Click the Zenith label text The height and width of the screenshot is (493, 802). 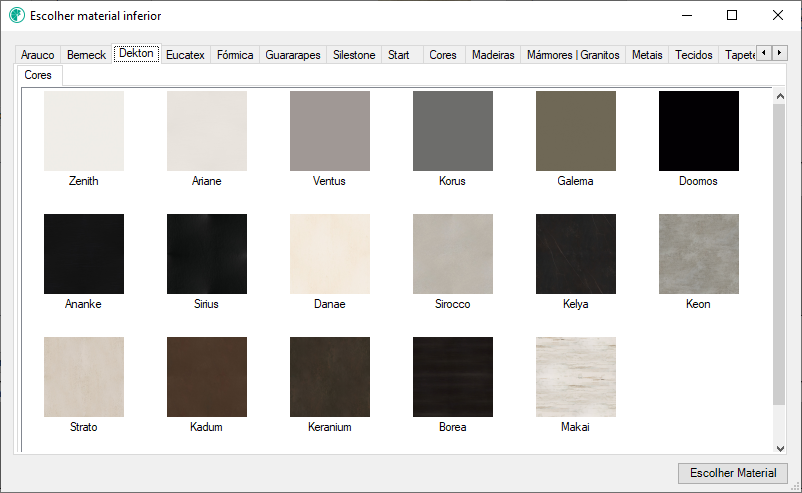[x=83, y=181]
